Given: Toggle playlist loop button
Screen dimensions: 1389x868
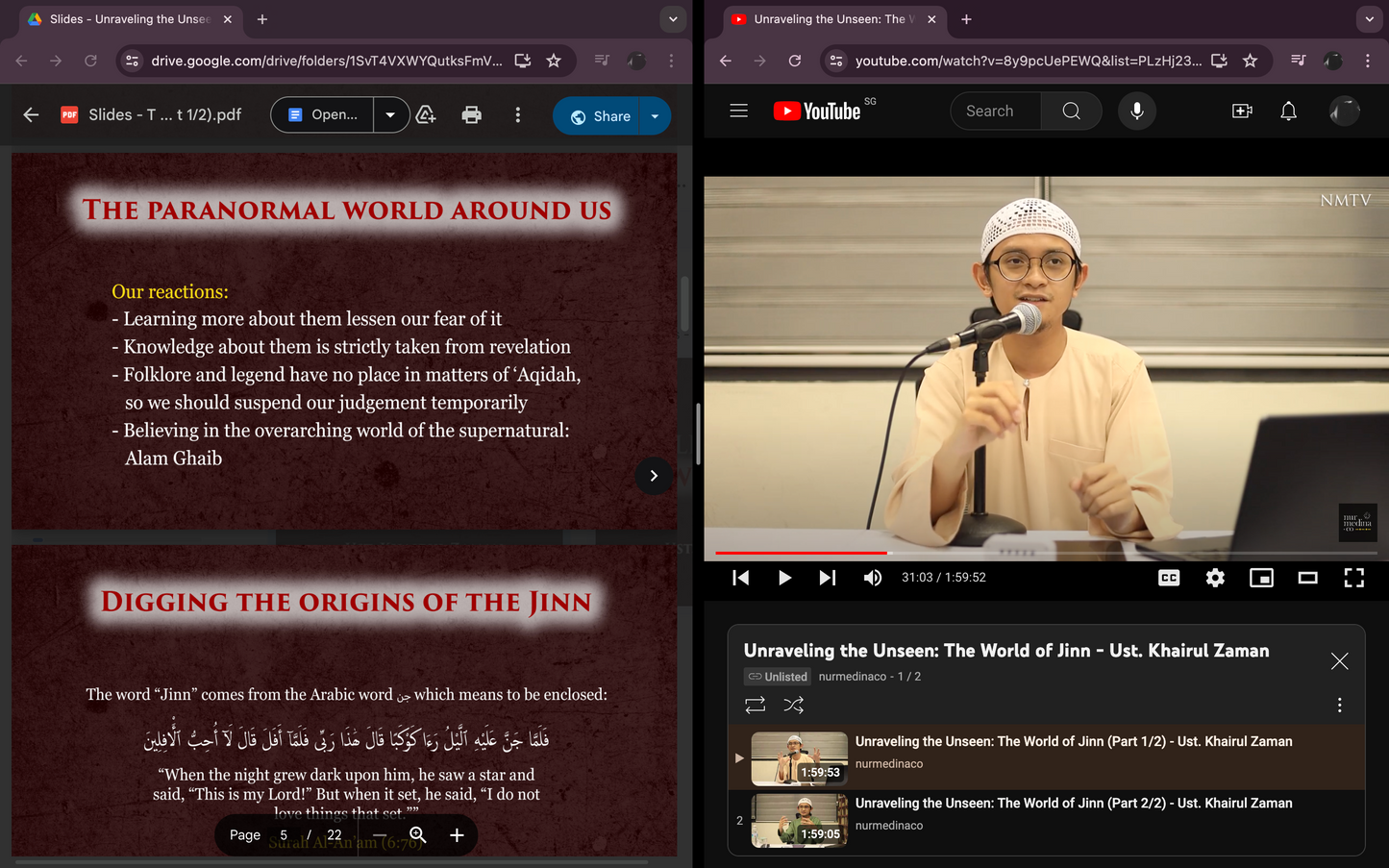Looking at the screenshot, I should click(756, 706).
